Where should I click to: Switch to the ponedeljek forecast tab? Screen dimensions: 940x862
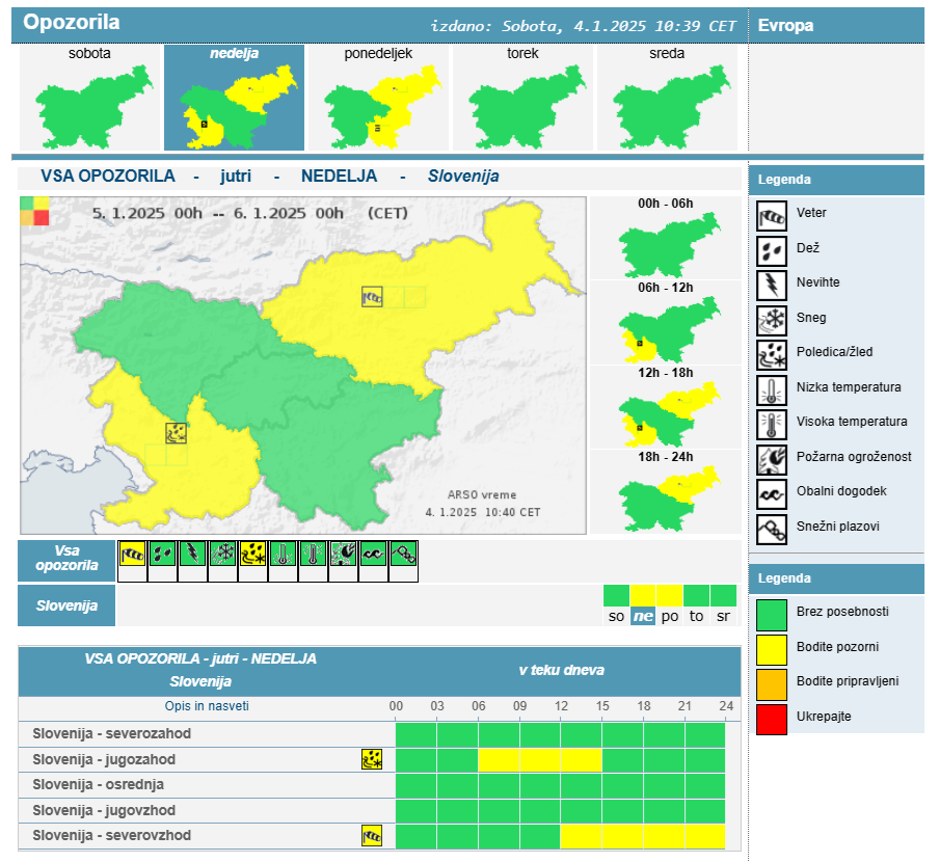[378, 98]
